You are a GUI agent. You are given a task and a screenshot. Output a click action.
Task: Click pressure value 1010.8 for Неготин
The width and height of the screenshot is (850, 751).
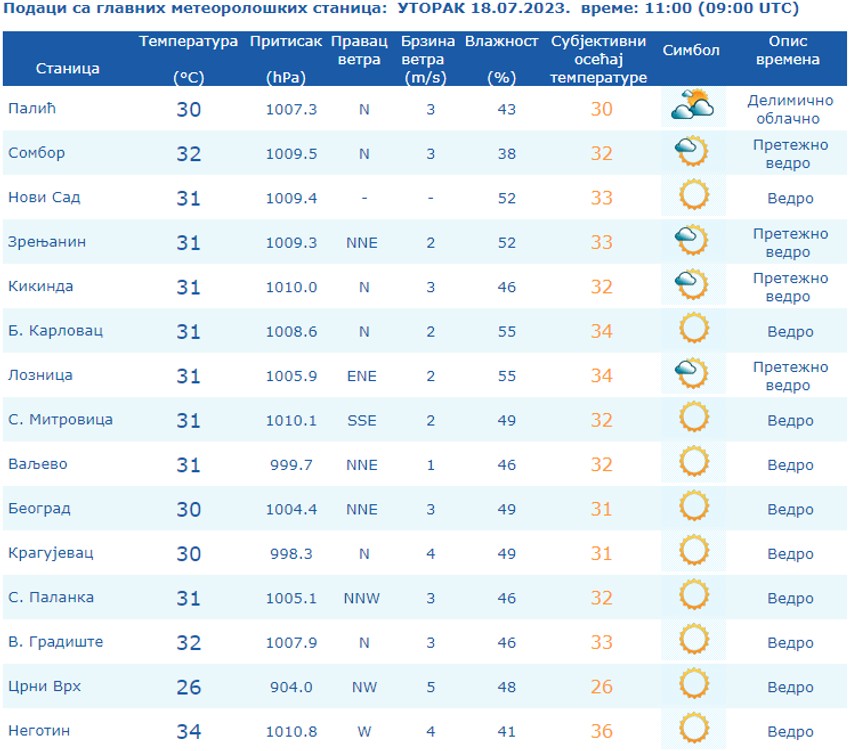pyautogui.click(x=291, y=731)
